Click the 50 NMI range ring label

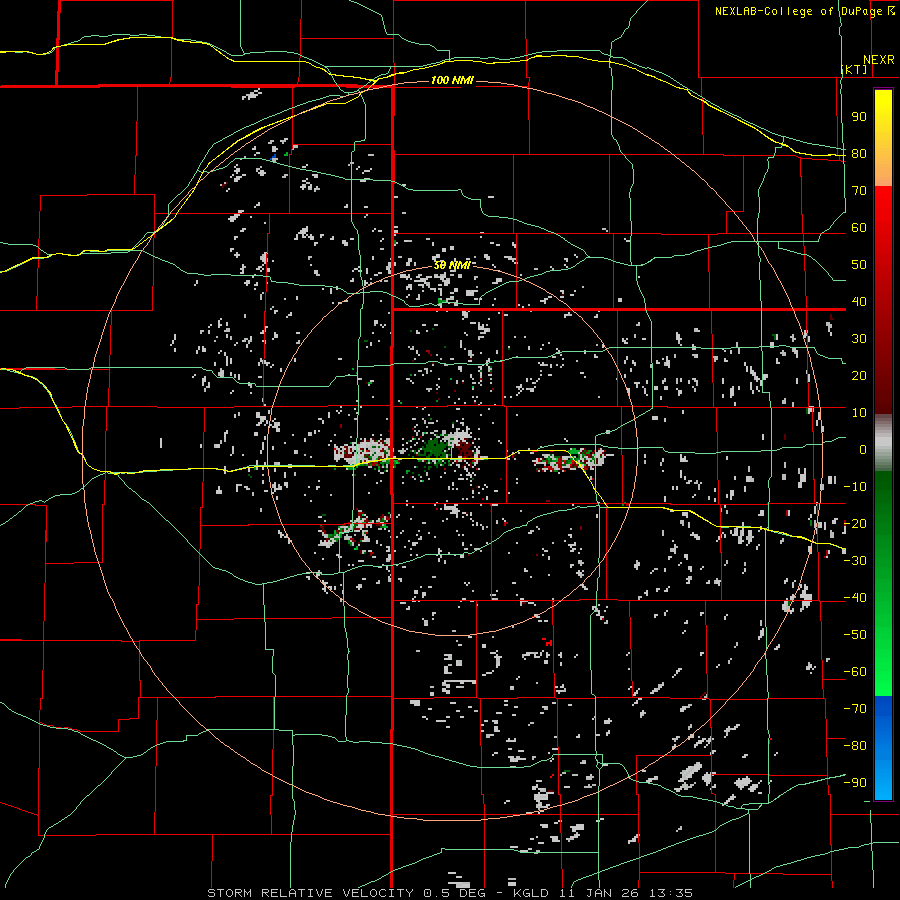452,265
